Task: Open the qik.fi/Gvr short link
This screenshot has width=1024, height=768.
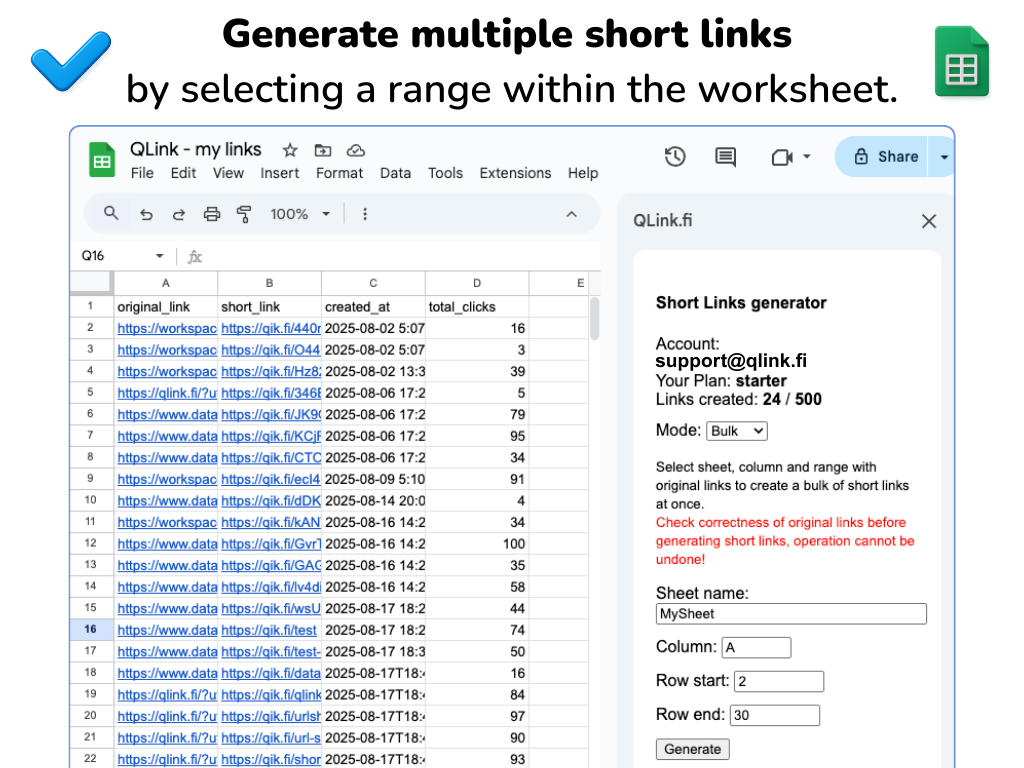Action: pyautogui.click(x=271, y=544)
